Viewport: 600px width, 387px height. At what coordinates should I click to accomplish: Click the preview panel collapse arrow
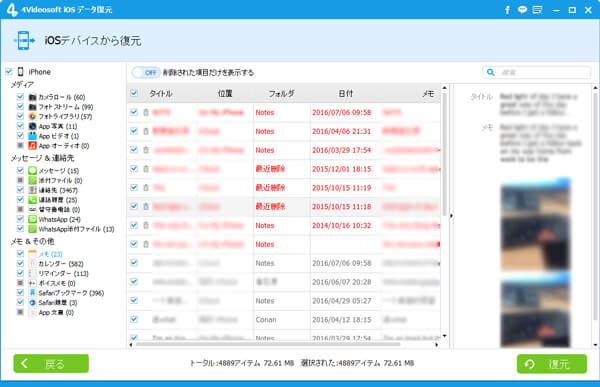click(451, 216)
